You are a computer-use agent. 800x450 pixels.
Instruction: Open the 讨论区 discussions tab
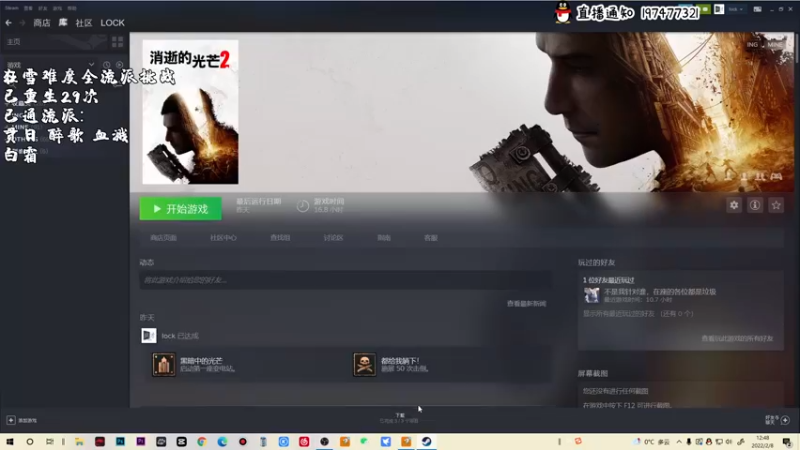[x=333, y=238]
